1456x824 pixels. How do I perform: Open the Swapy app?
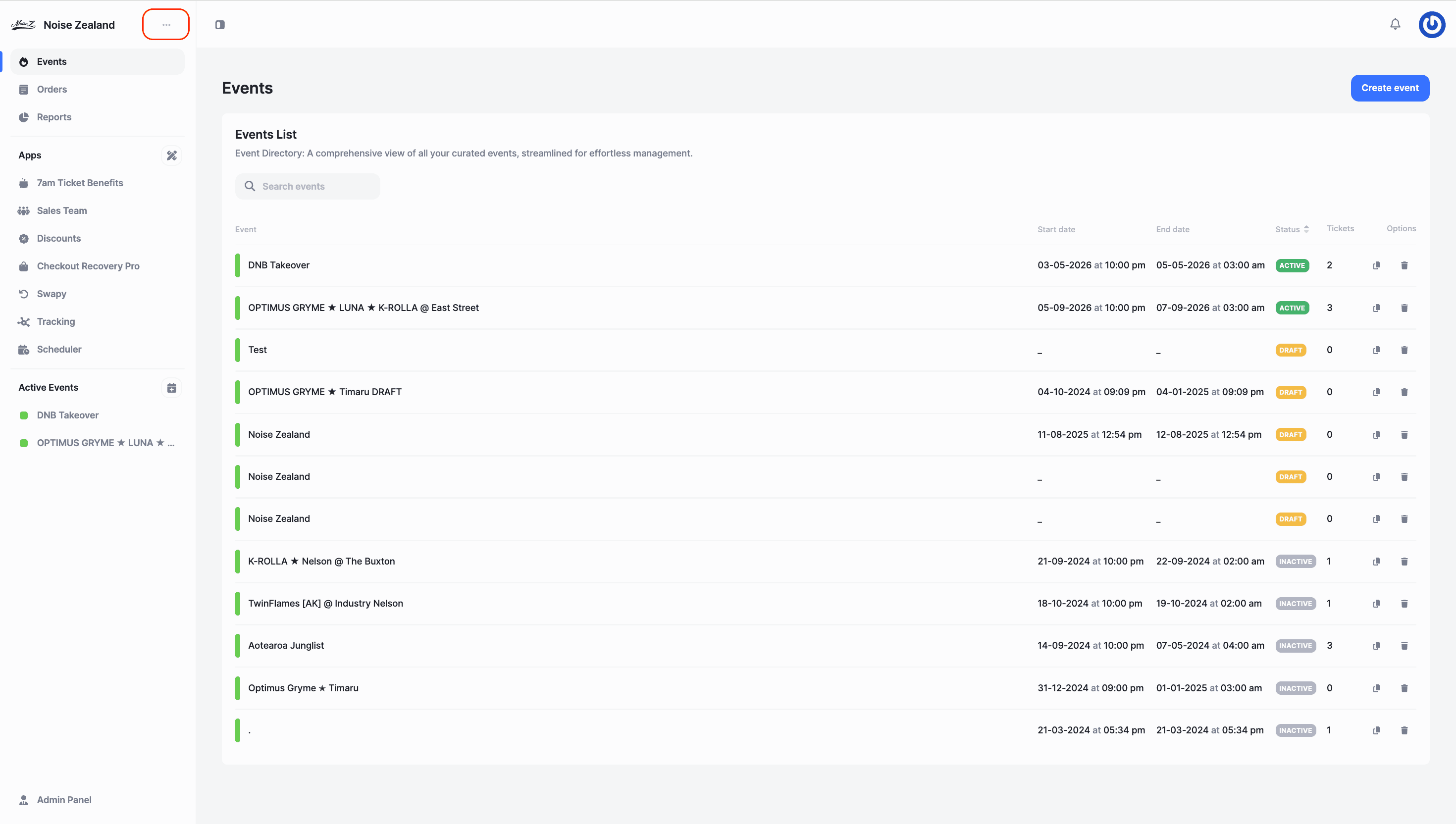tap(51, 294)
